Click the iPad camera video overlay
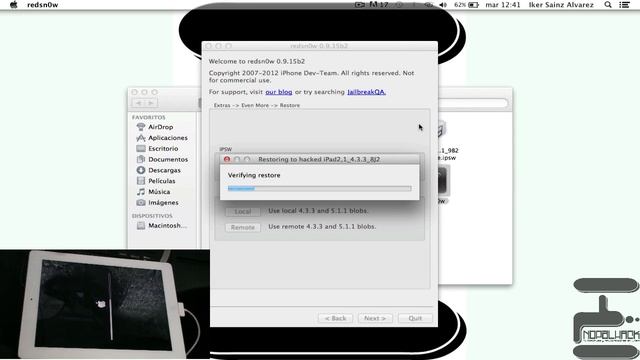Screen dimensions: 640x360 105,304
